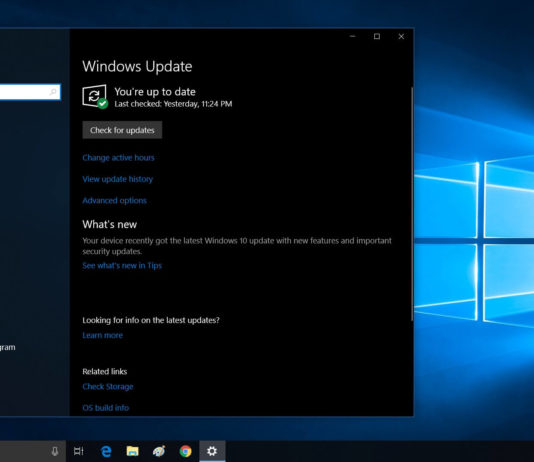Open the Check Storage related link
The height and width of the screenshot is (462, 534).
pyautogui.click(x=108, y=387)
